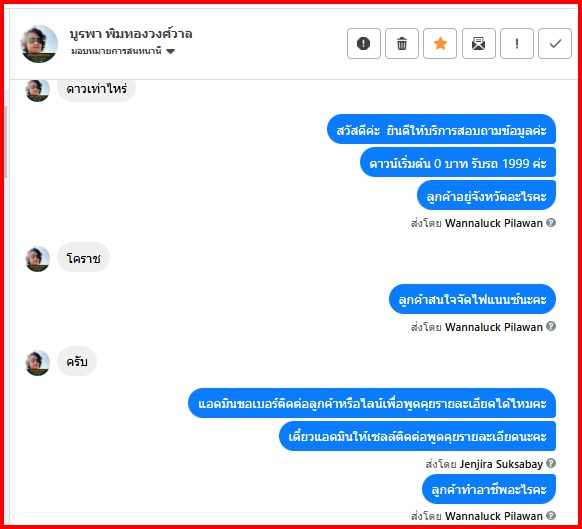The width and height of the screenshot is (582, 529).
Task: Open customer name บูรพา พิมทองวงศ์วาล profile
Action: (x=131, y=34)
